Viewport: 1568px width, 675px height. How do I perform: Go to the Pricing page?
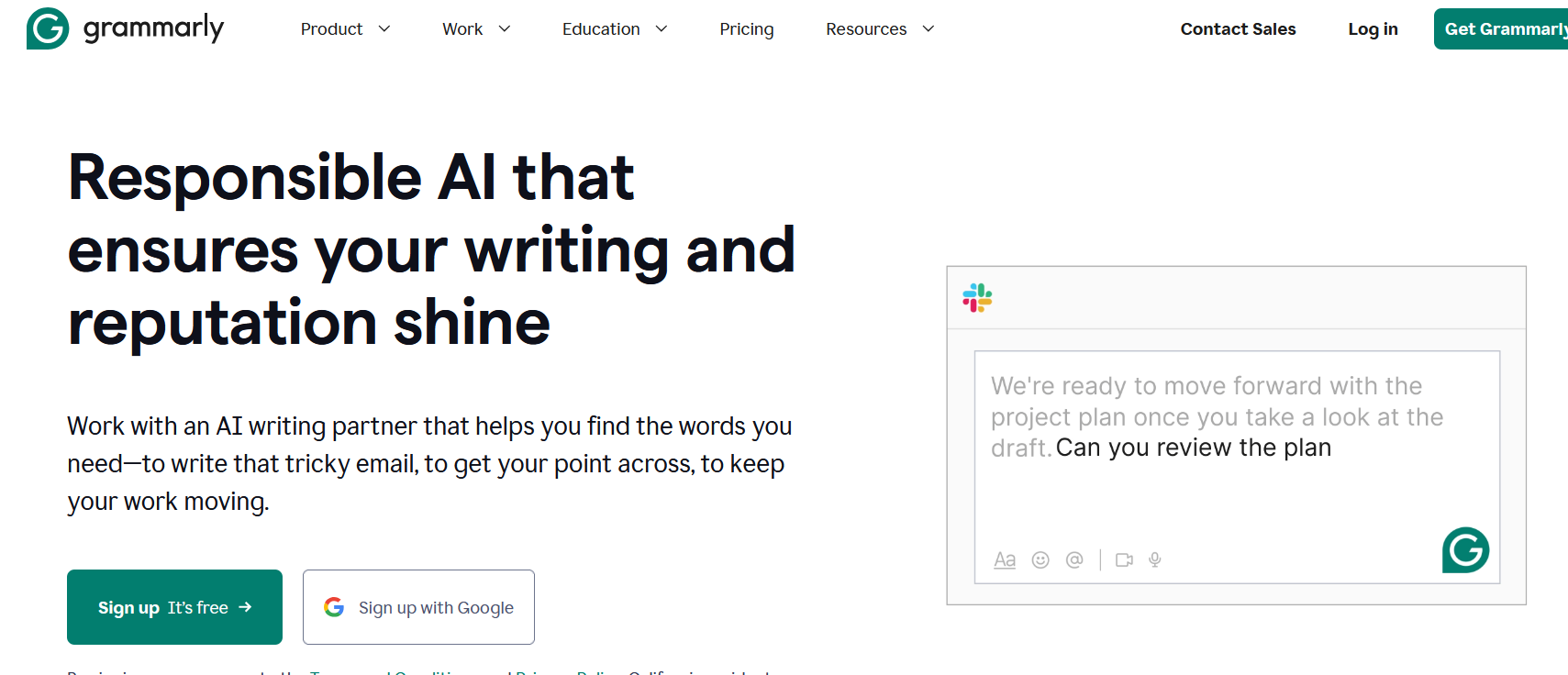tap(746, 29)
